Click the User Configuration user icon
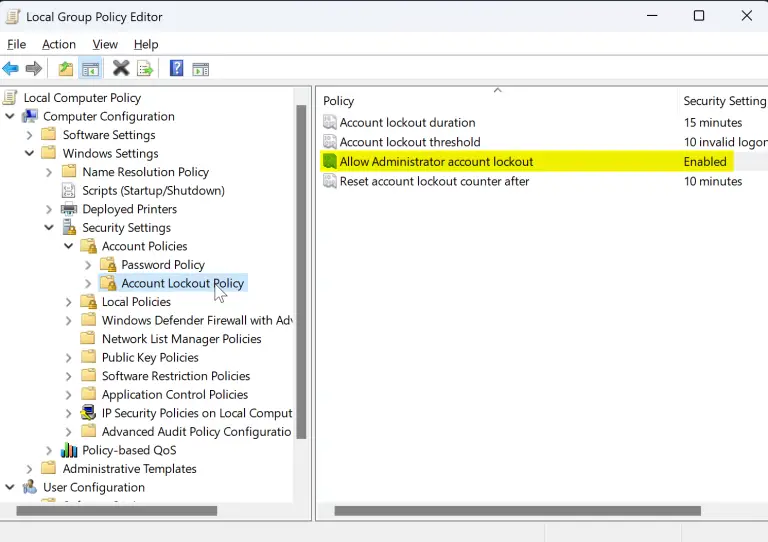The width and height of the screenshot is (768, 542). click(x=30, y=487)
